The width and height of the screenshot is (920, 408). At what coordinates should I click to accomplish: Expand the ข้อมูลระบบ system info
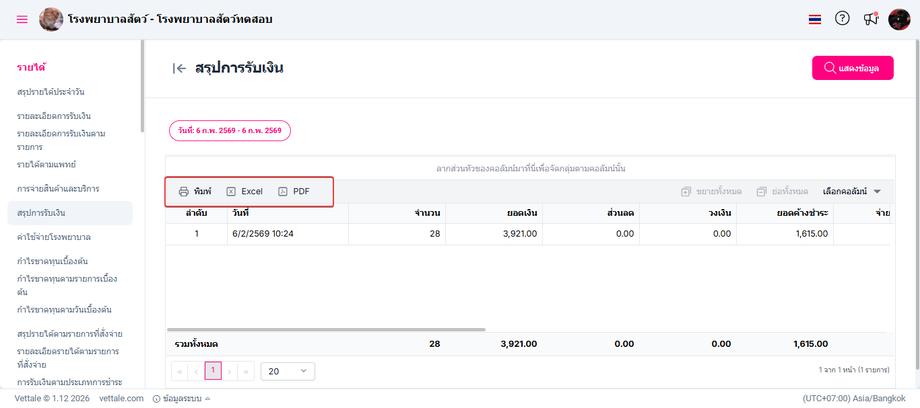(x=181, y=398)
